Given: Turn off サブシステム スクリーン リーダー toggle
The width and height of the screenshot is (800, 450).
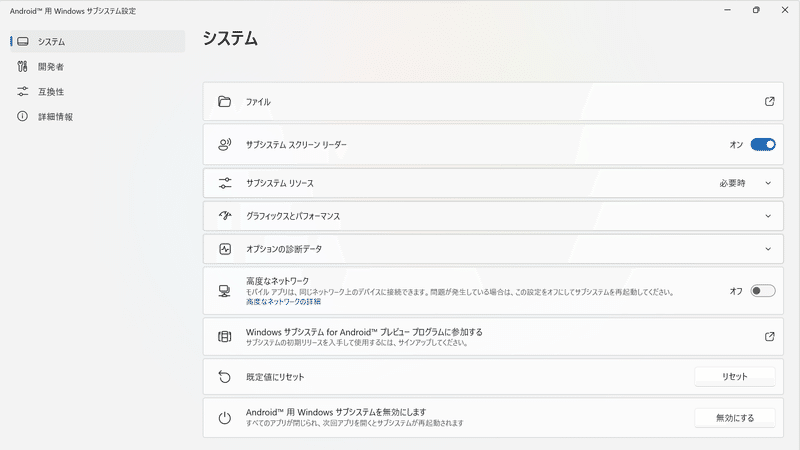Looking at the screenshot, I should (763, 145).
